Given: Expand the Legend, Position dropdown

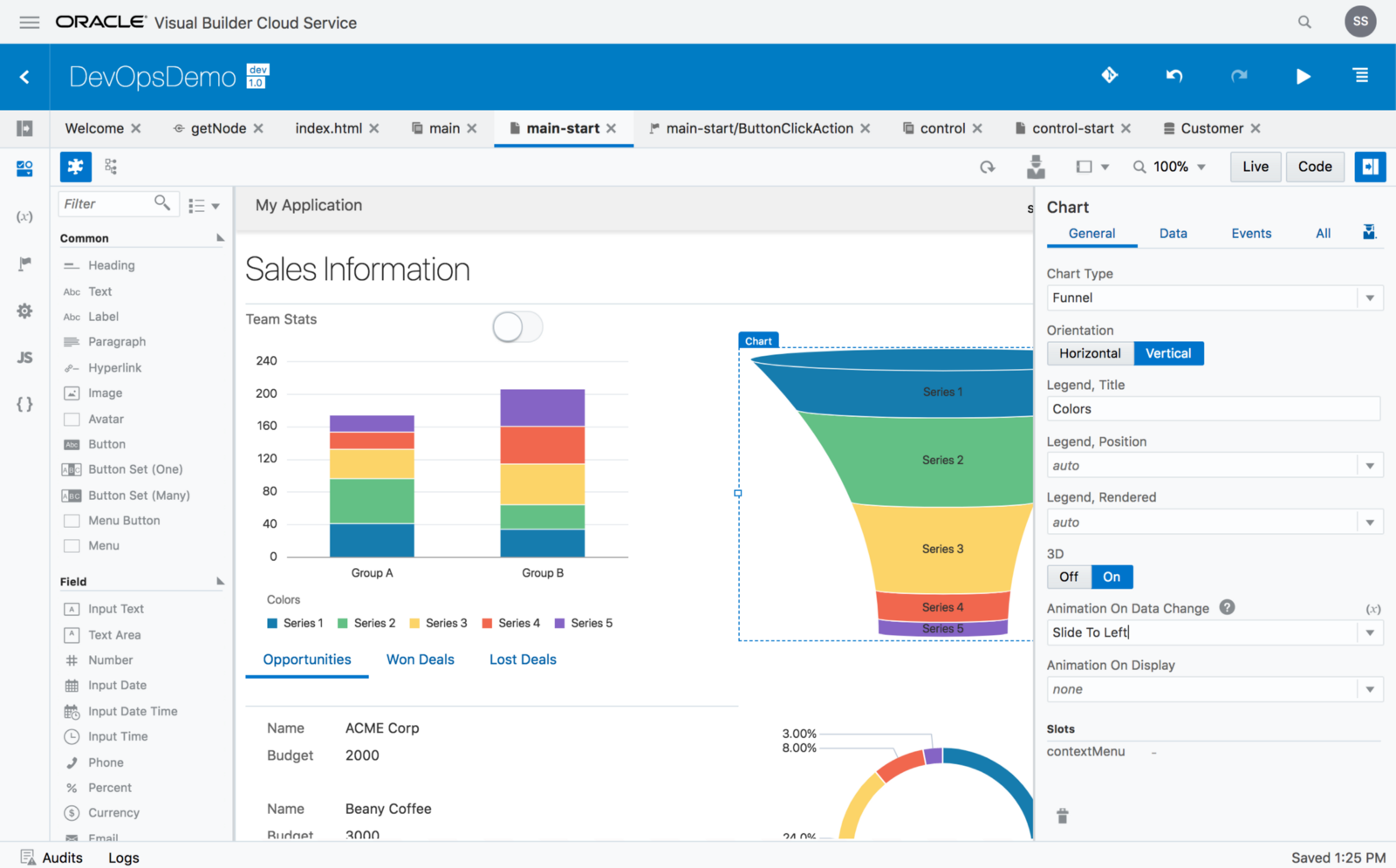Looking at the screenshot, I should tap(1214, 466).
